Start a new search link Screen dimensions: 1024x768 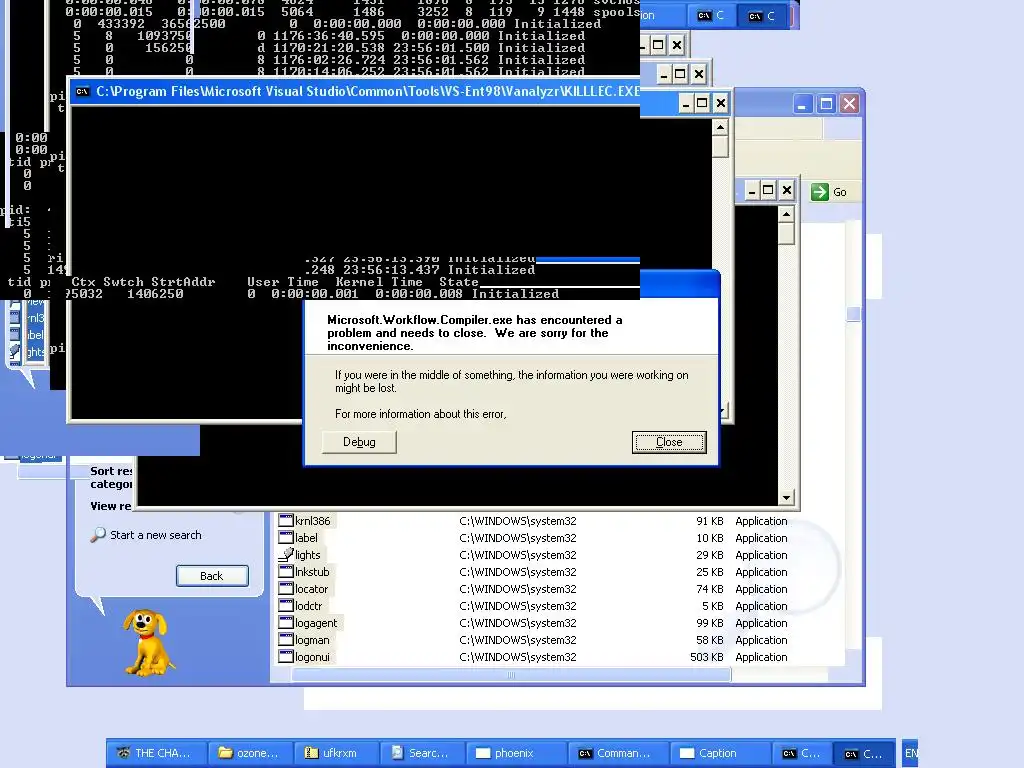point(155,535)
